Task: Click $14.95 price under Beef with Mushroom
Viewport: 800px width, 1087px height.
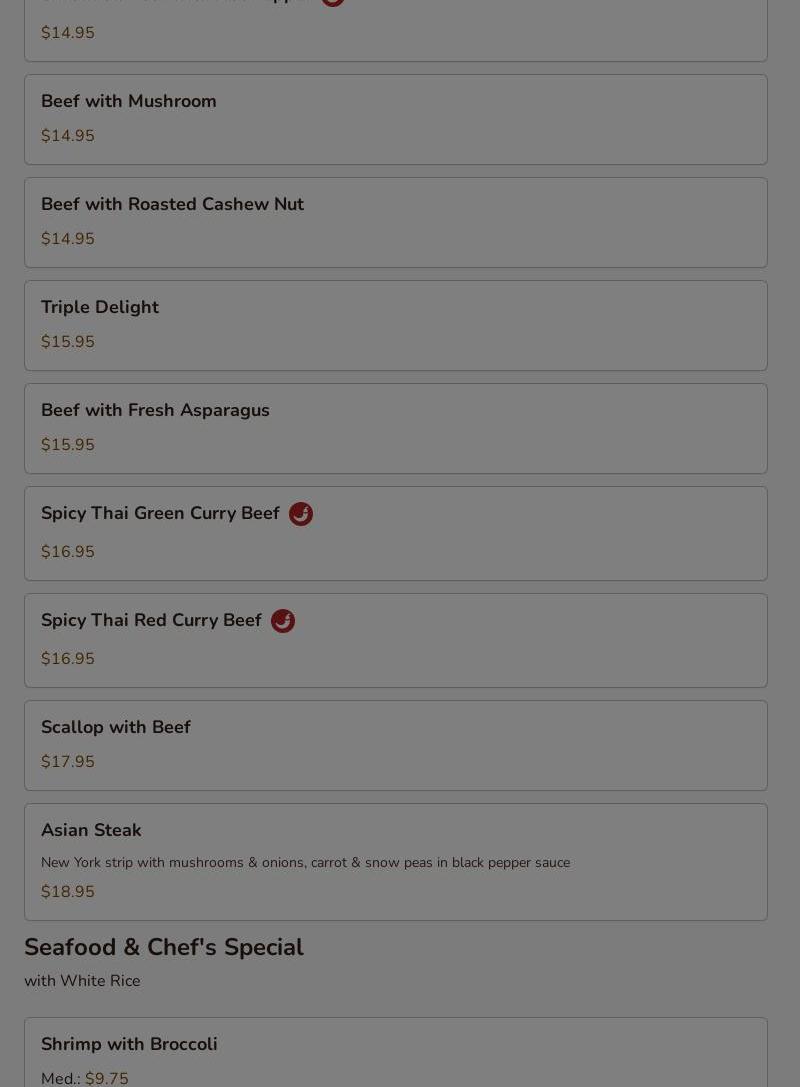Action: point(67,135)
